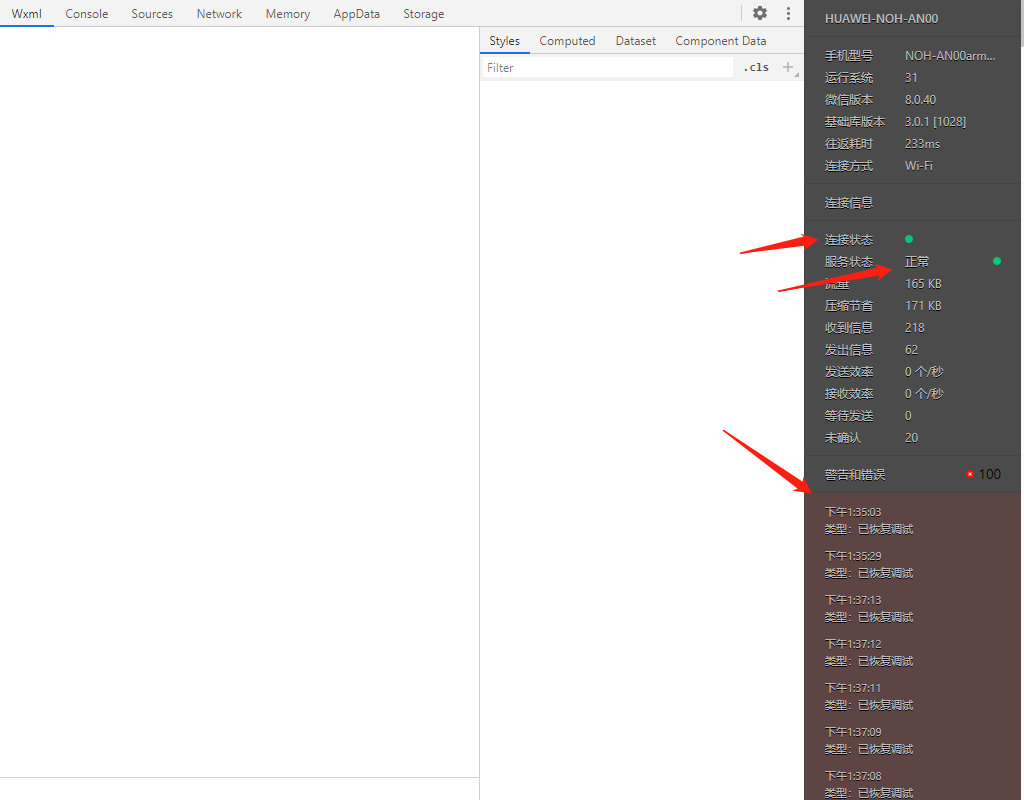
Task: Click the 手机型号 label
Action: point(849,56)
